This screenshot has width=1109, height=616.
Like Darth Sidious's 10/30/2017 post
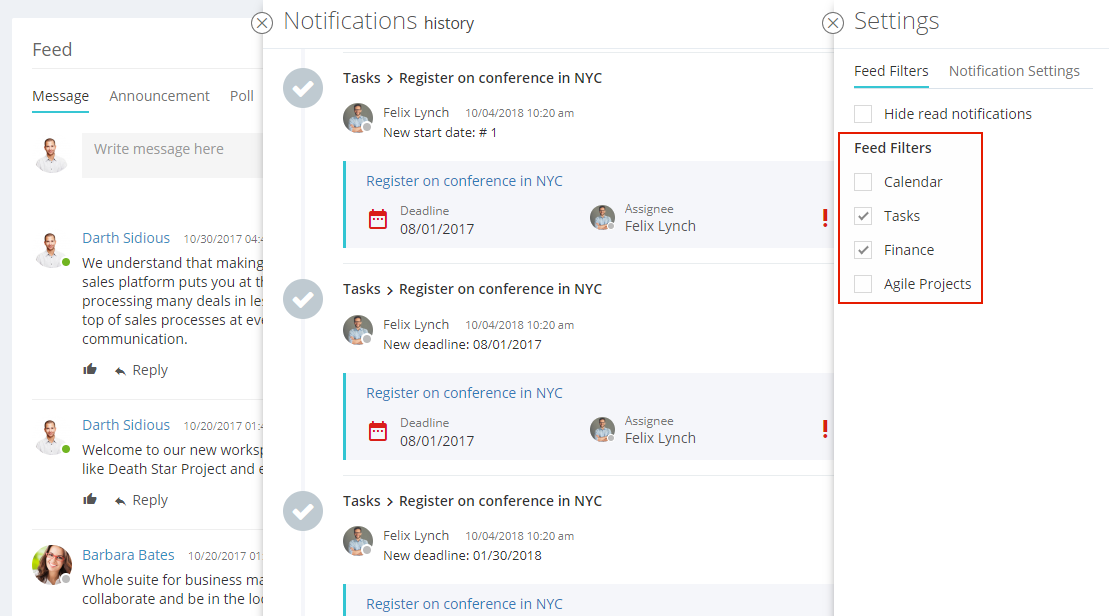[x=90, y=369]
